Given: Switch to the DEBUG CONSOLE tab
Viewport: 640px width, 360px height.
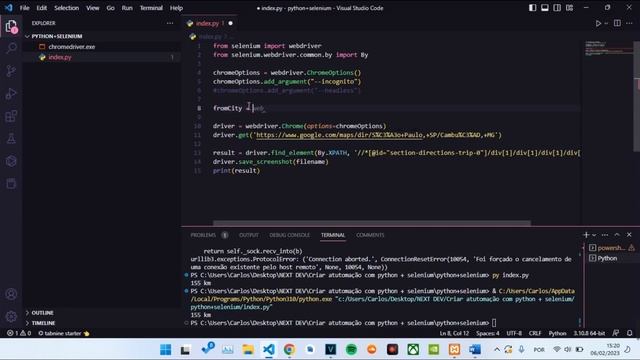Looking at the screenshot, I should [289, 235].
